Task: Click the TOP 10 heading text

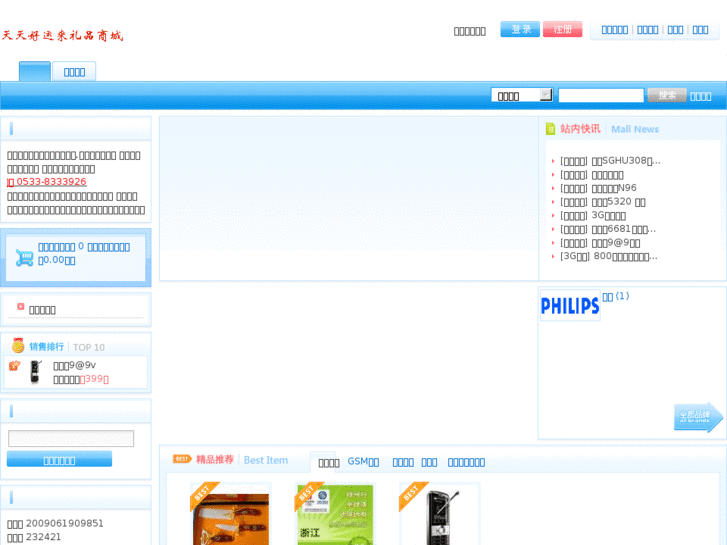Action: click(89, 347)
